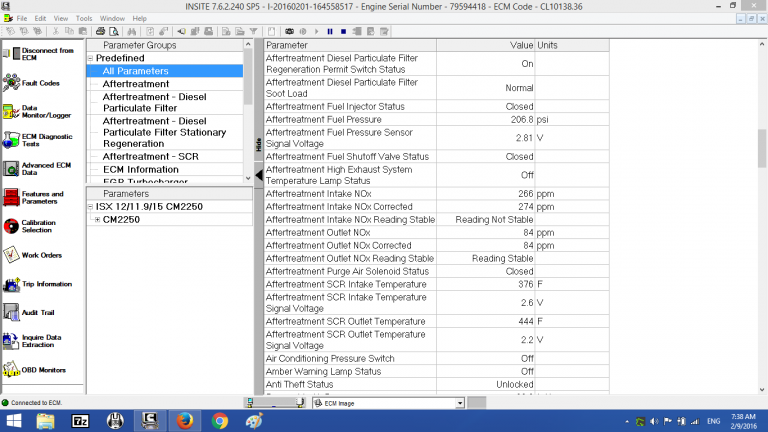This screenshot has width=768, height=432.
Task: Click the camera snapshot toolbar icon
Action: click(289, 31)
